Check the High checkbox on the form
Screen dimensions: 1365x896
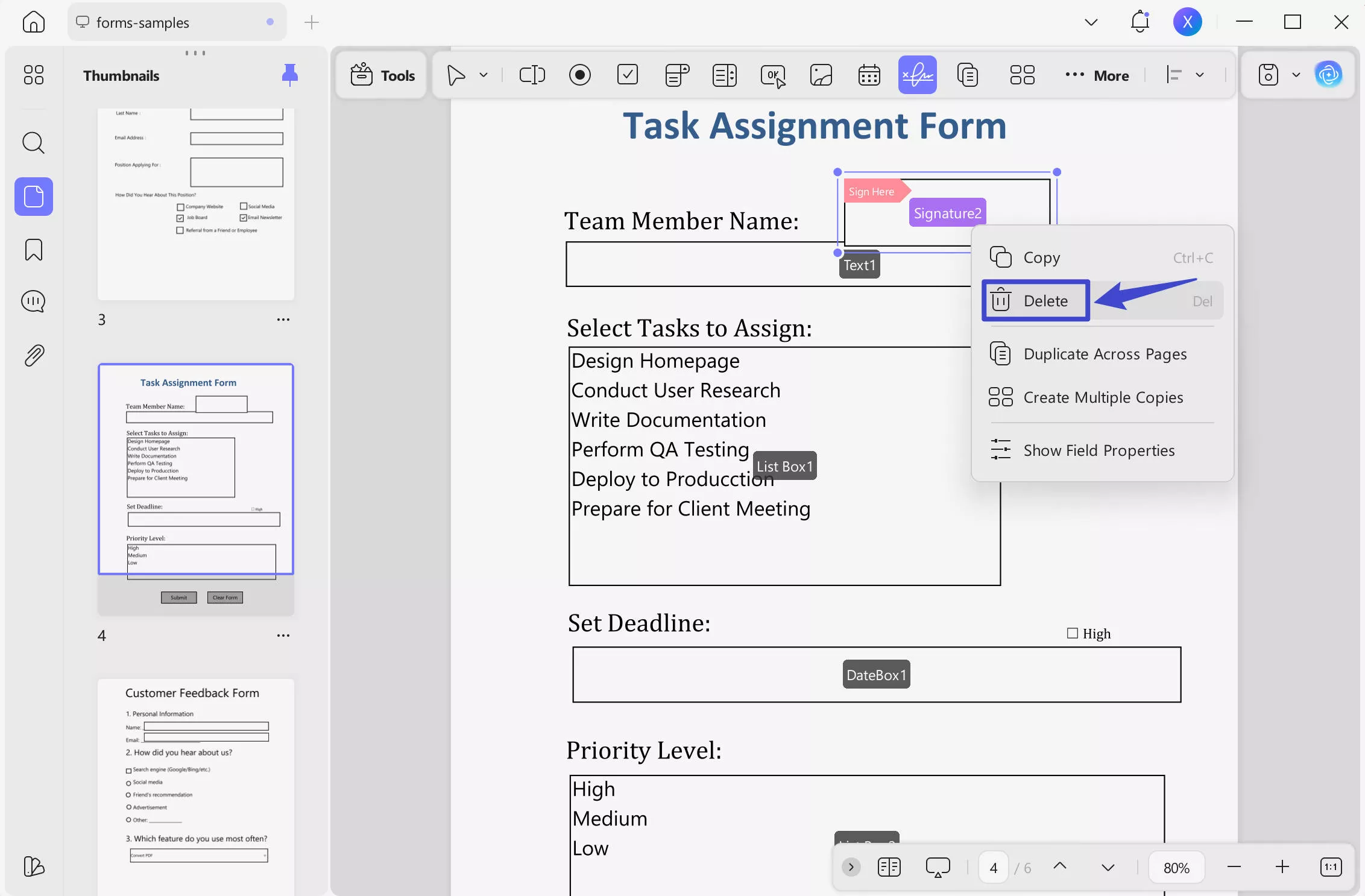coord(1072,633)
